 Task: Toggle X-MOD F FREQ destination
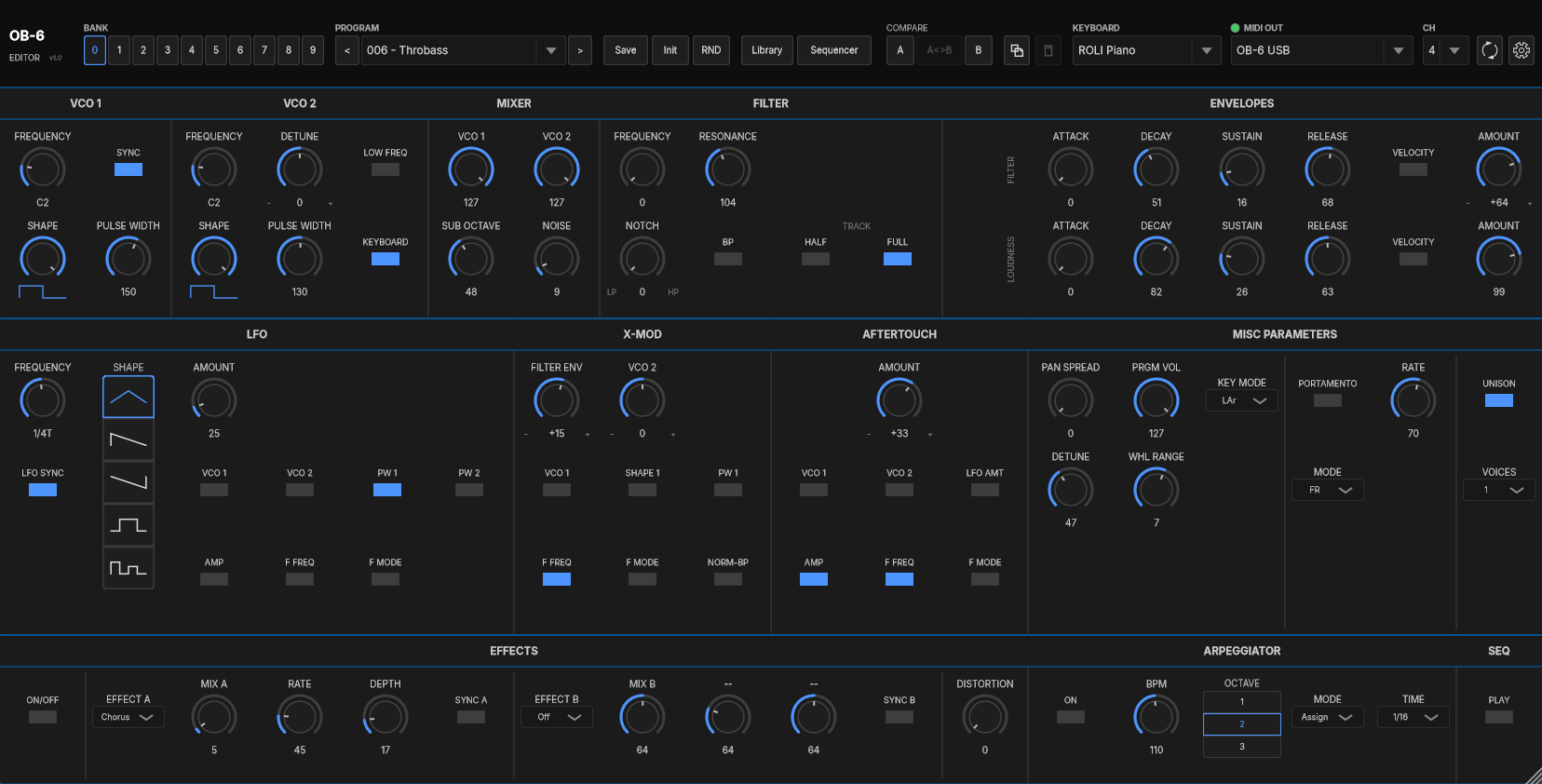pos(557,579)
